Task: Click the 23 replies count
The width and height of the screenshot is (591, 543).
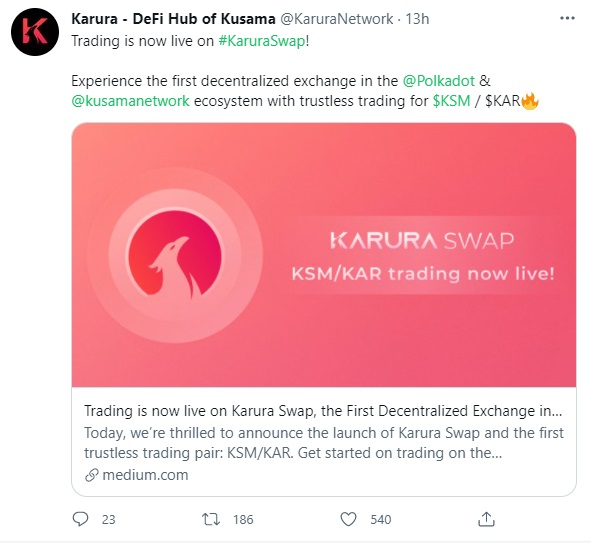Action: pos(109,520)
